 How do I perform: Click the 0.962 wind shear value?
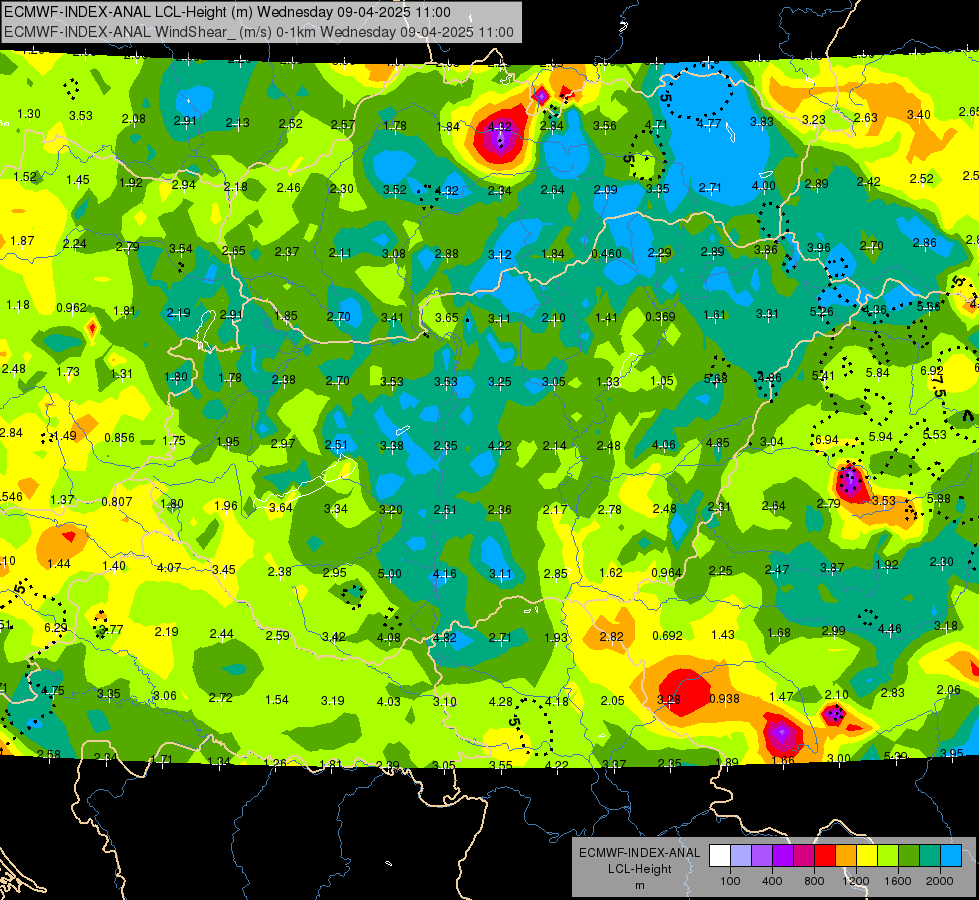tap(71, 307)
